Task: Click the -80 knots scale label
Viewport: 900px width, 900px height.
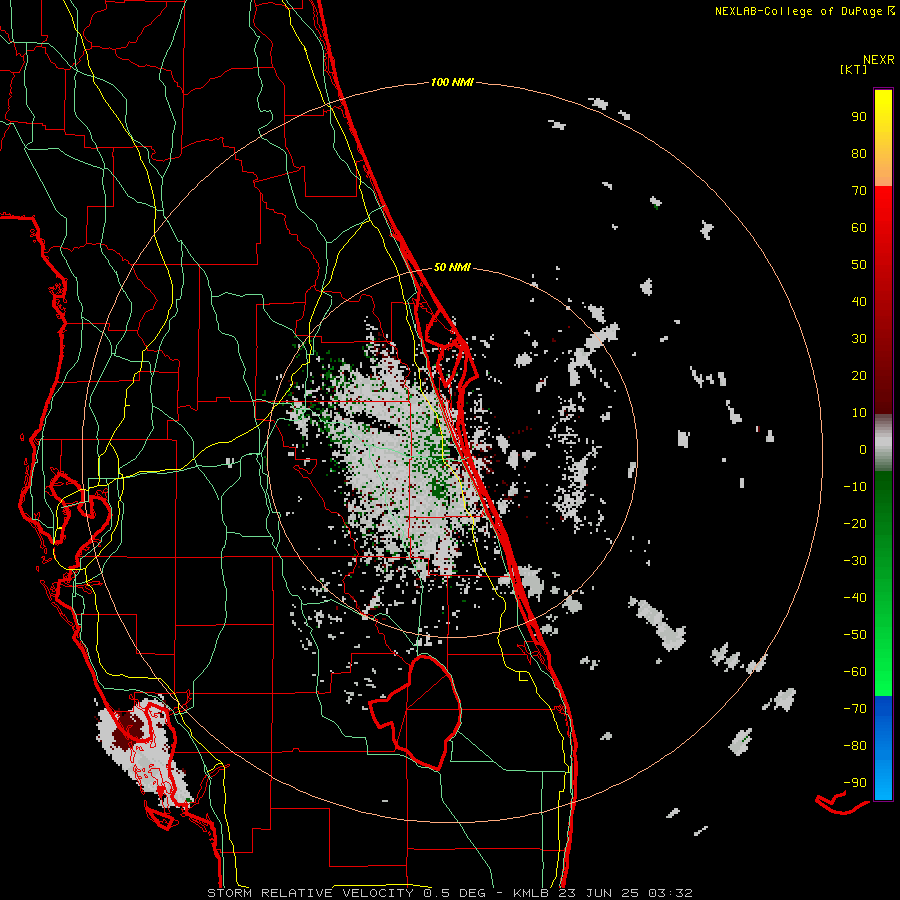Action: [x=855, y=746]
